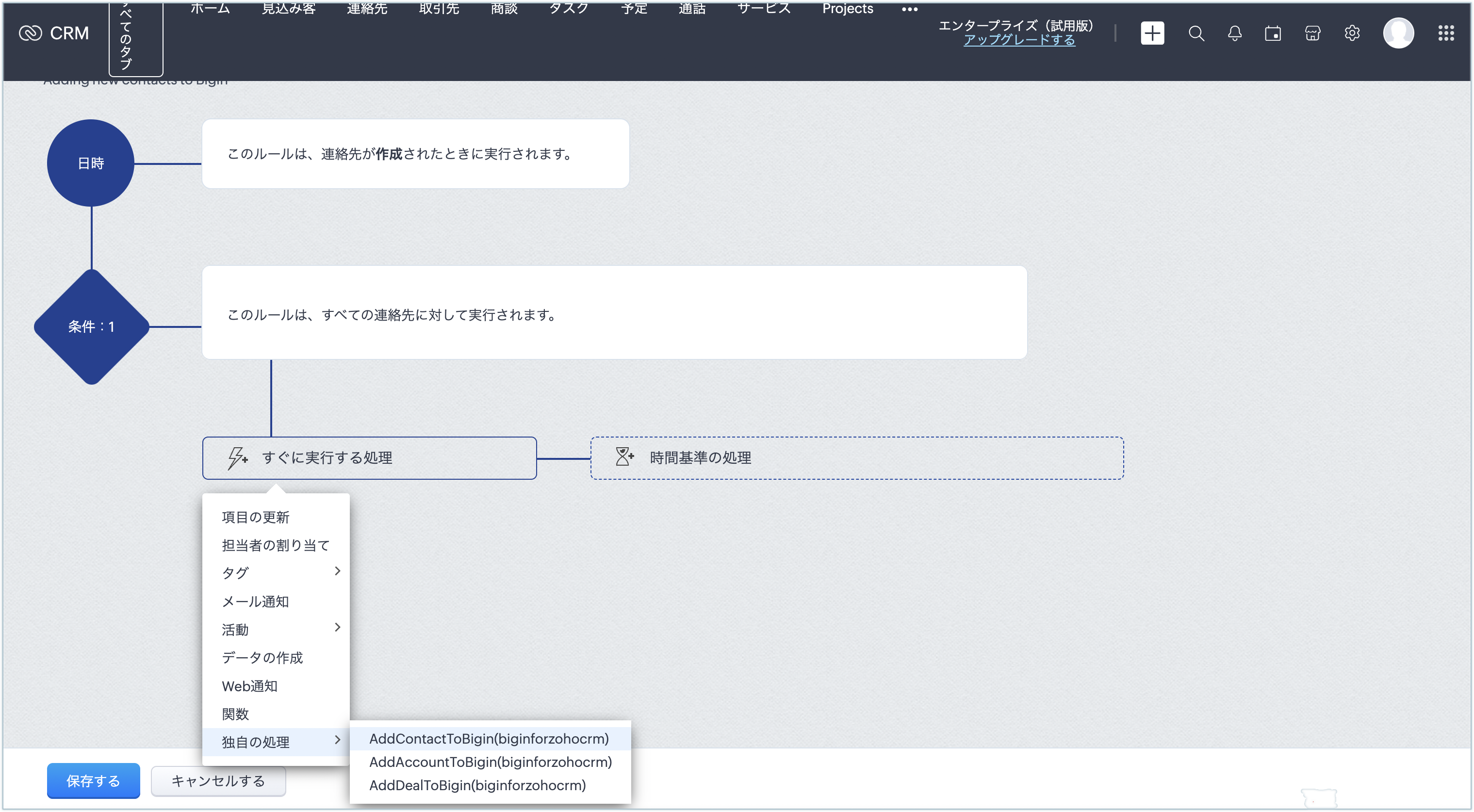This screenshot has height=812, width=1474.
Task: Click the user profile avatar
Action: [1398, 33]
